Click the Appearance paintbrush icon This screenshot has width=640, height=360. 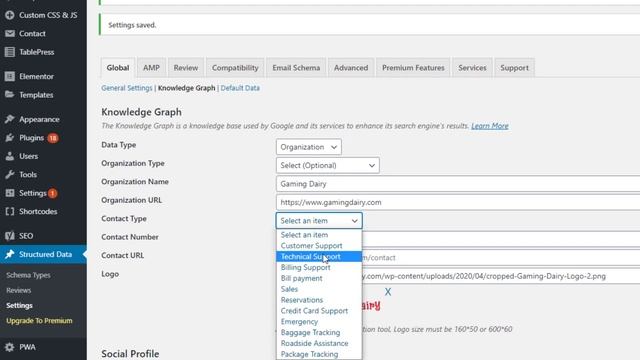tap(10, 119)
